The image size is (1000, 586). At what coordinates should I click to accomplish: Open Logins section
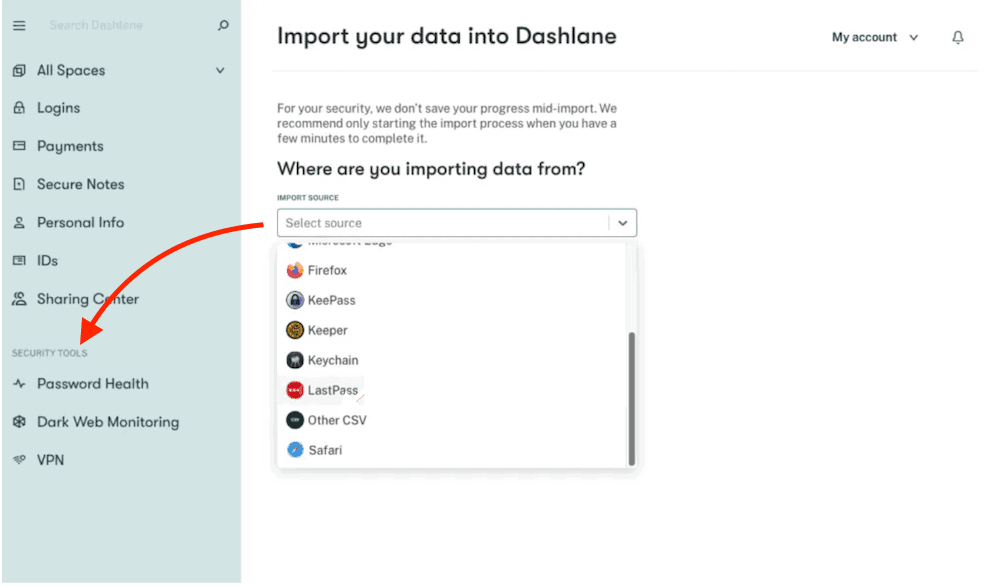[58, 108]
